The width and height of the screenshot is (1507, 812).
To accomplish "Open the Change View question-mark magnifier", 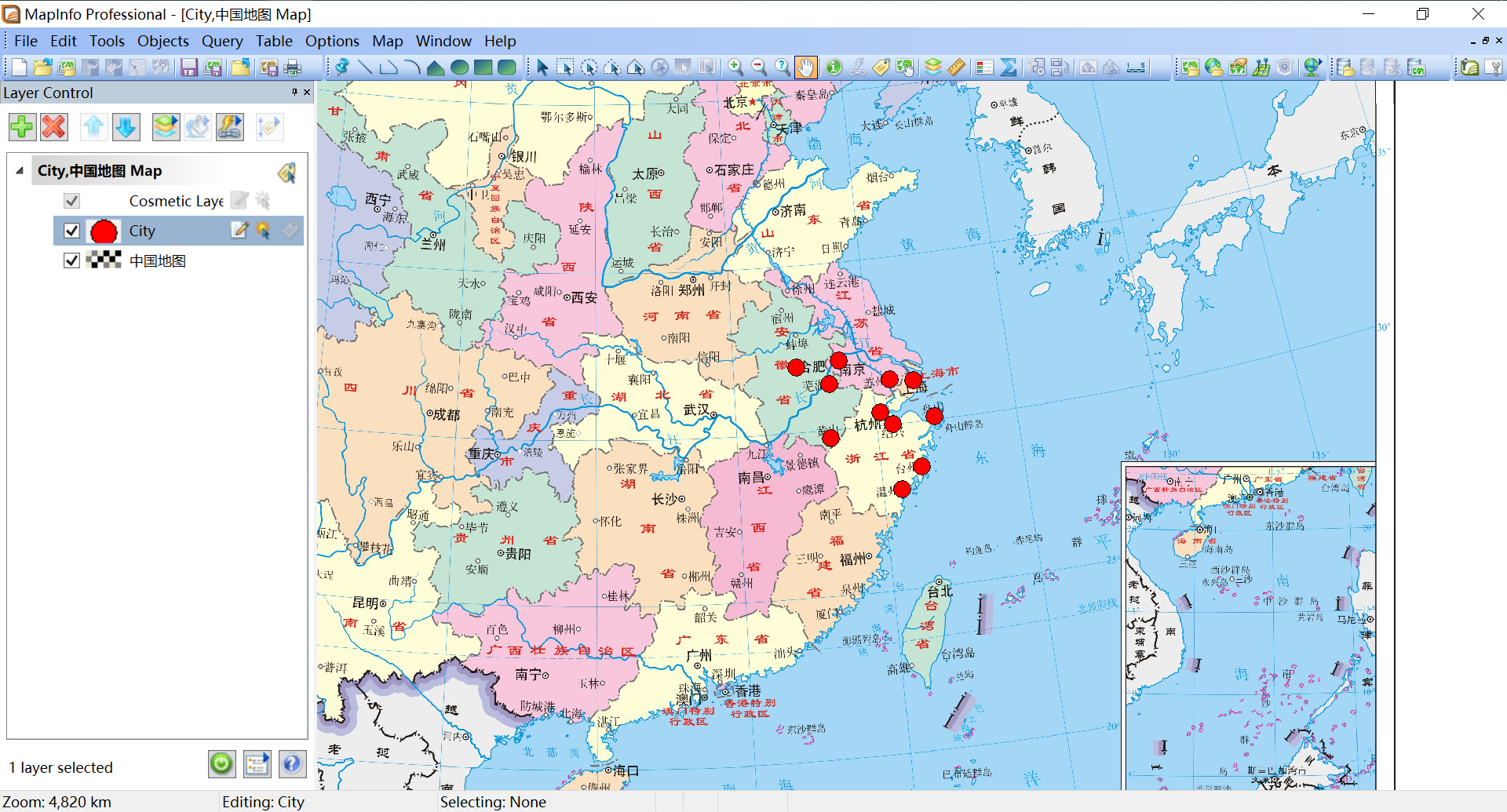I will point(783,67).
